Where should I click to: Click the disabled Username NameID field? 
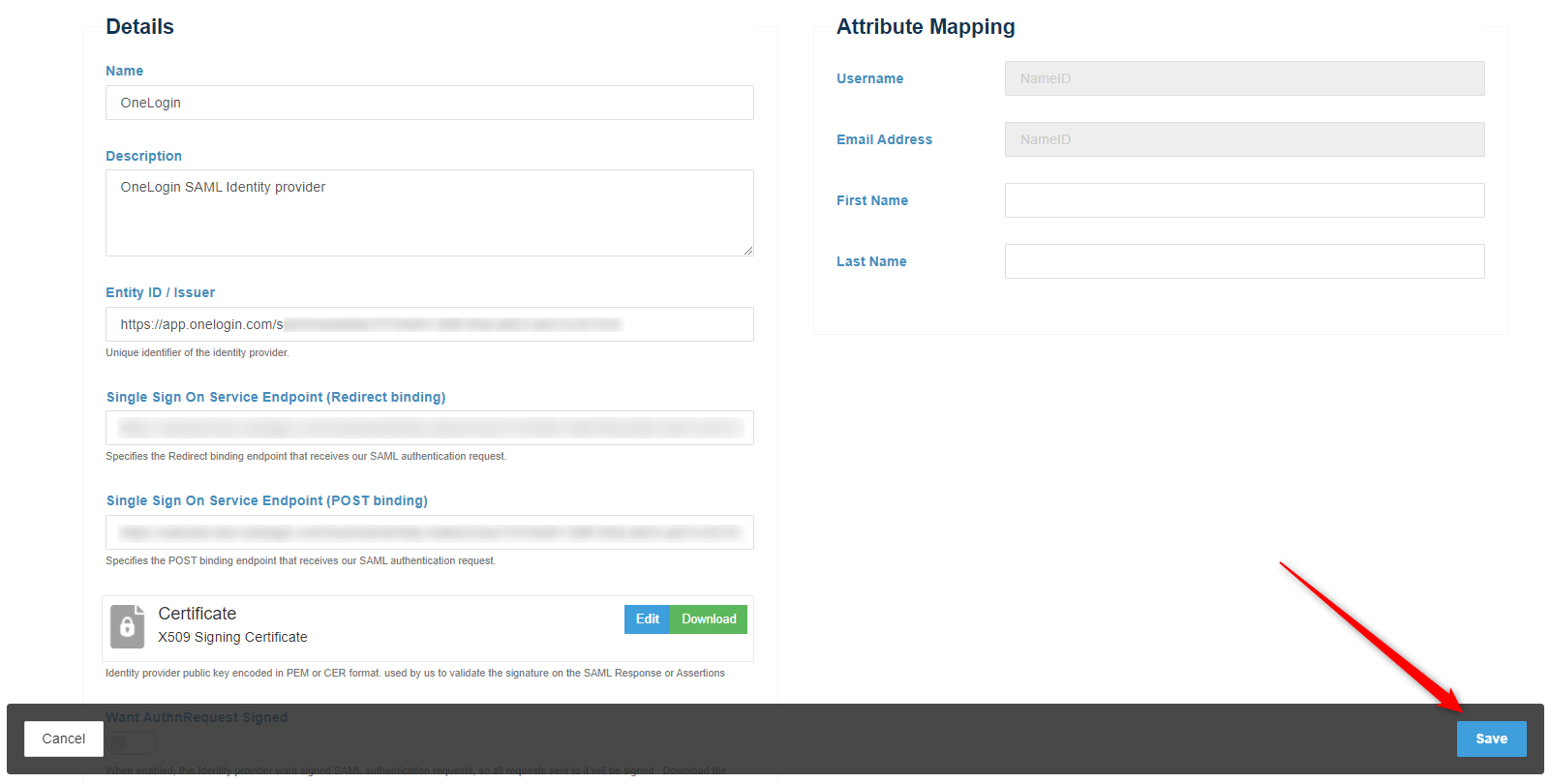(1244, 78)
